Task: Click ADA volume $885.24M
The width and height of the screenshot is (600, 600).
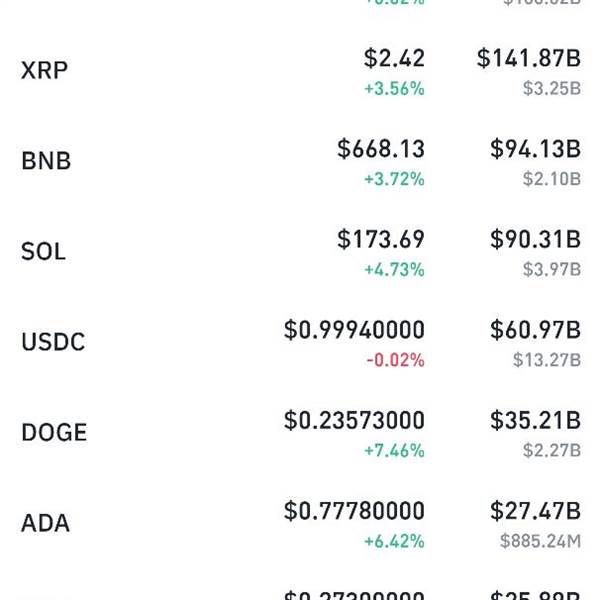Action: click(x=540, y=541)
